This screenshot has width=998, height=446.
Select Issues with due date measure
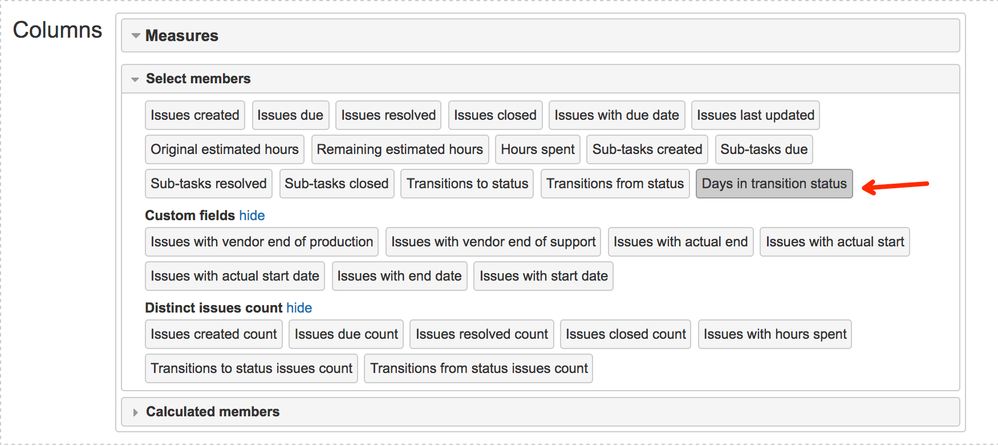[x=617, y=115]
